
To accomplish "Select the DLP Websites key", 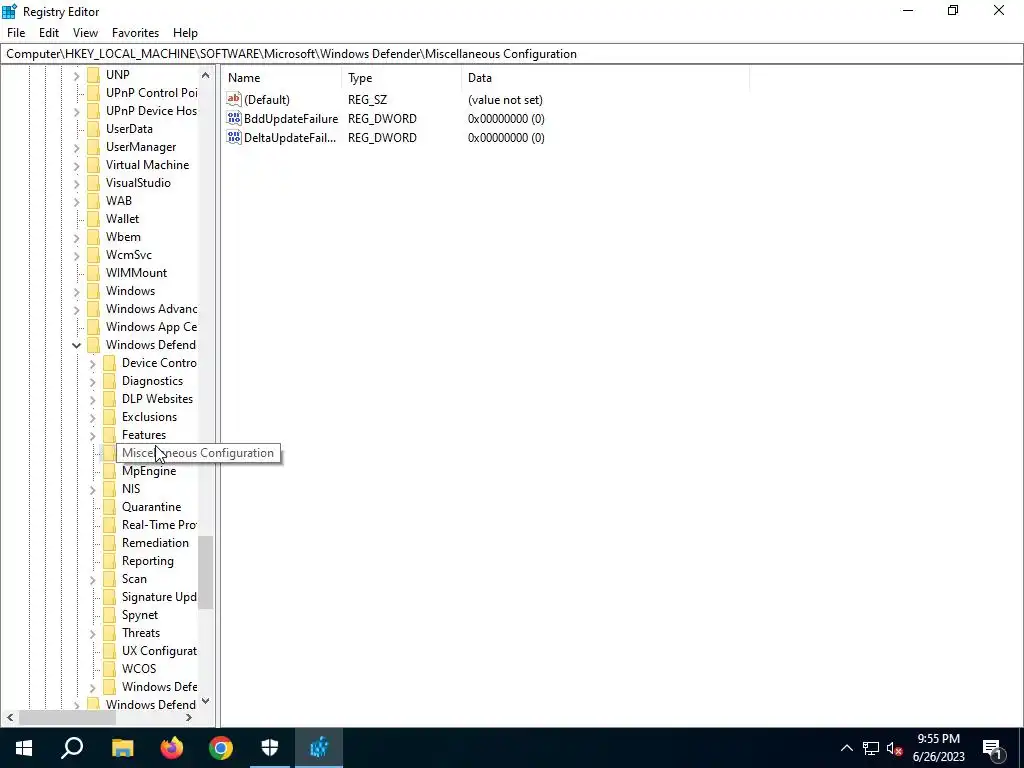I will (157, 399).
